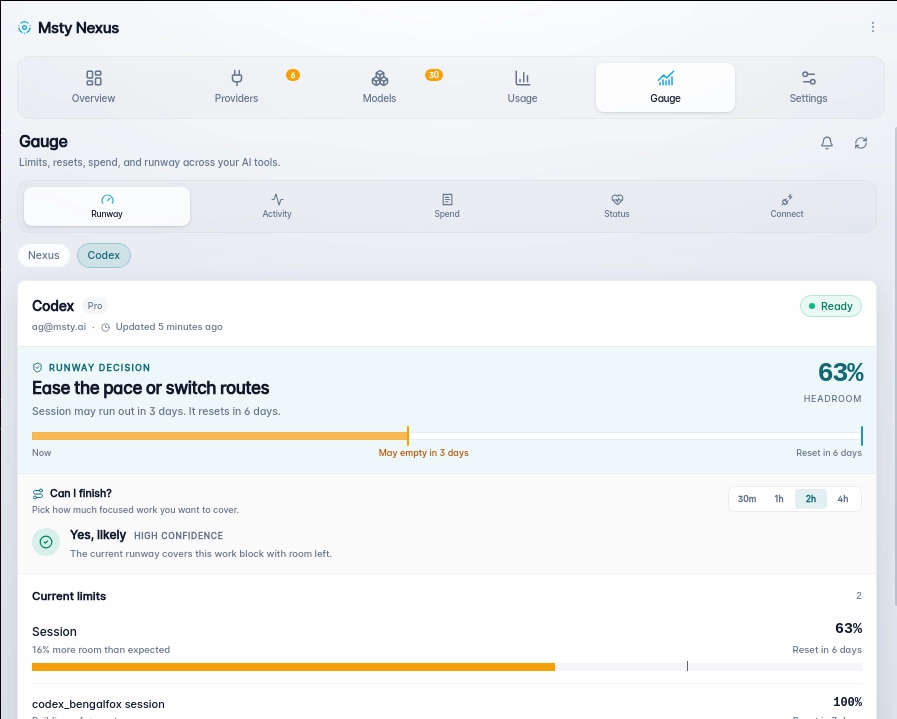The image size is (897, 719).
Task: Click the Current limits heading
Action: click(x=69, y=596)
